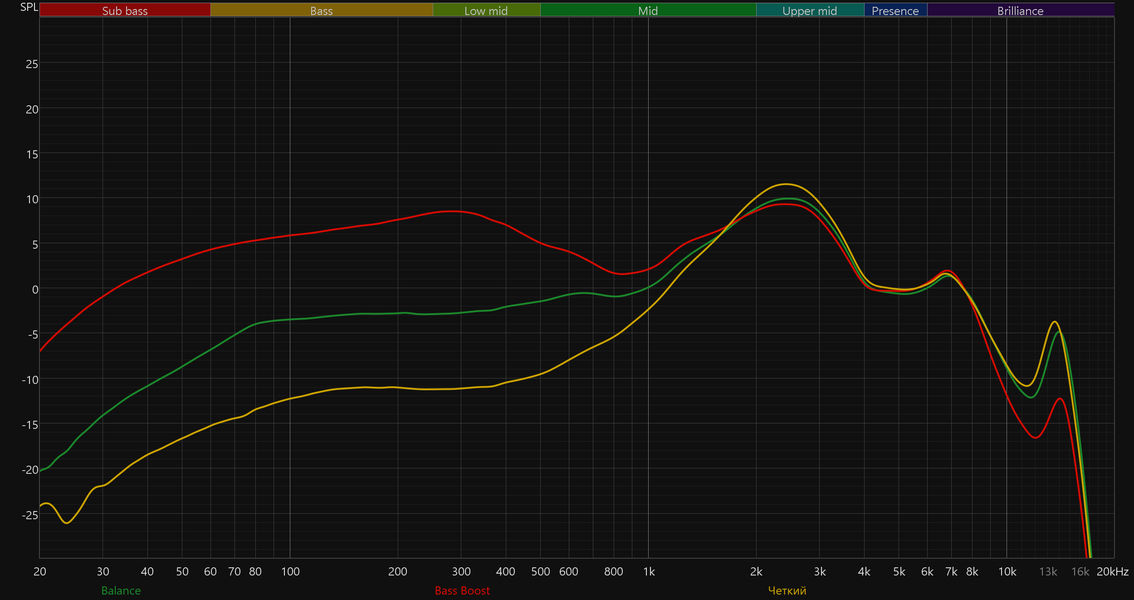This screenshot has height=600, width=1134.
Task: Click the -25 SPL axis value
Action: (30, 515)
